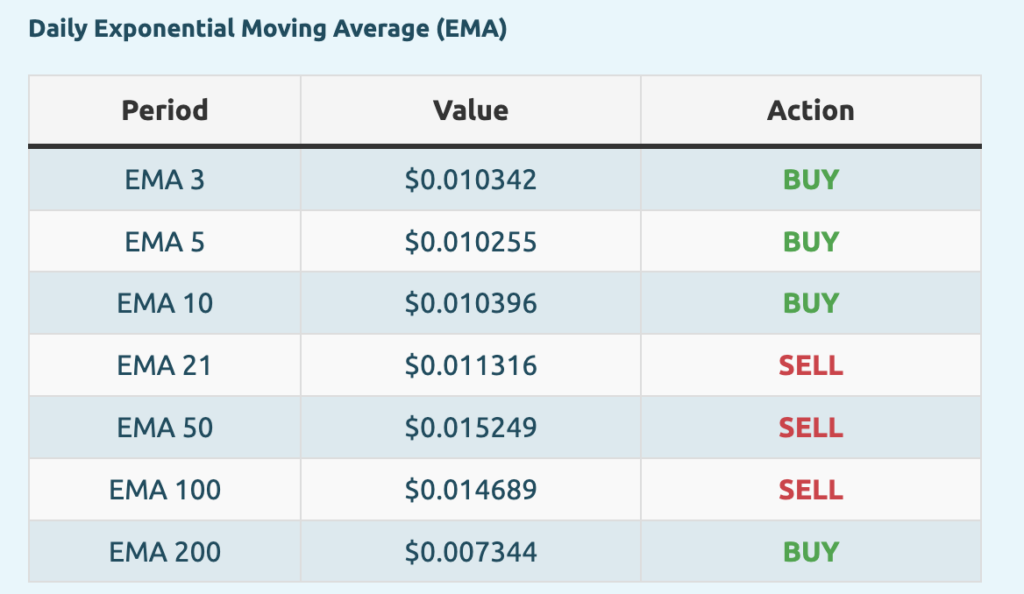Click the SELL action for EMA 50
The image size is (1024, 594).
(811, 428)
